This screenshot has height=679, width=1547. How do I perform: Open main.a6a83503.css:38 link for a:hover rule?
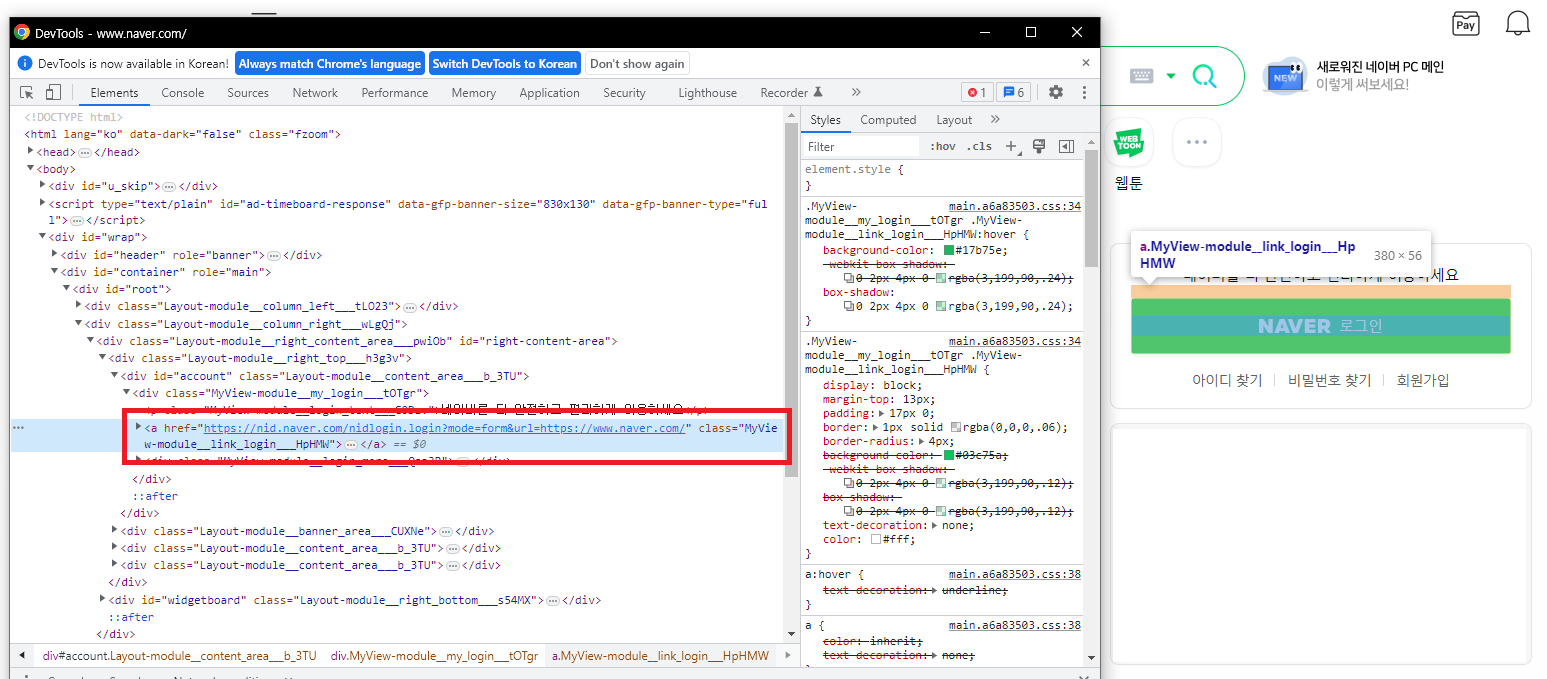1014,574
